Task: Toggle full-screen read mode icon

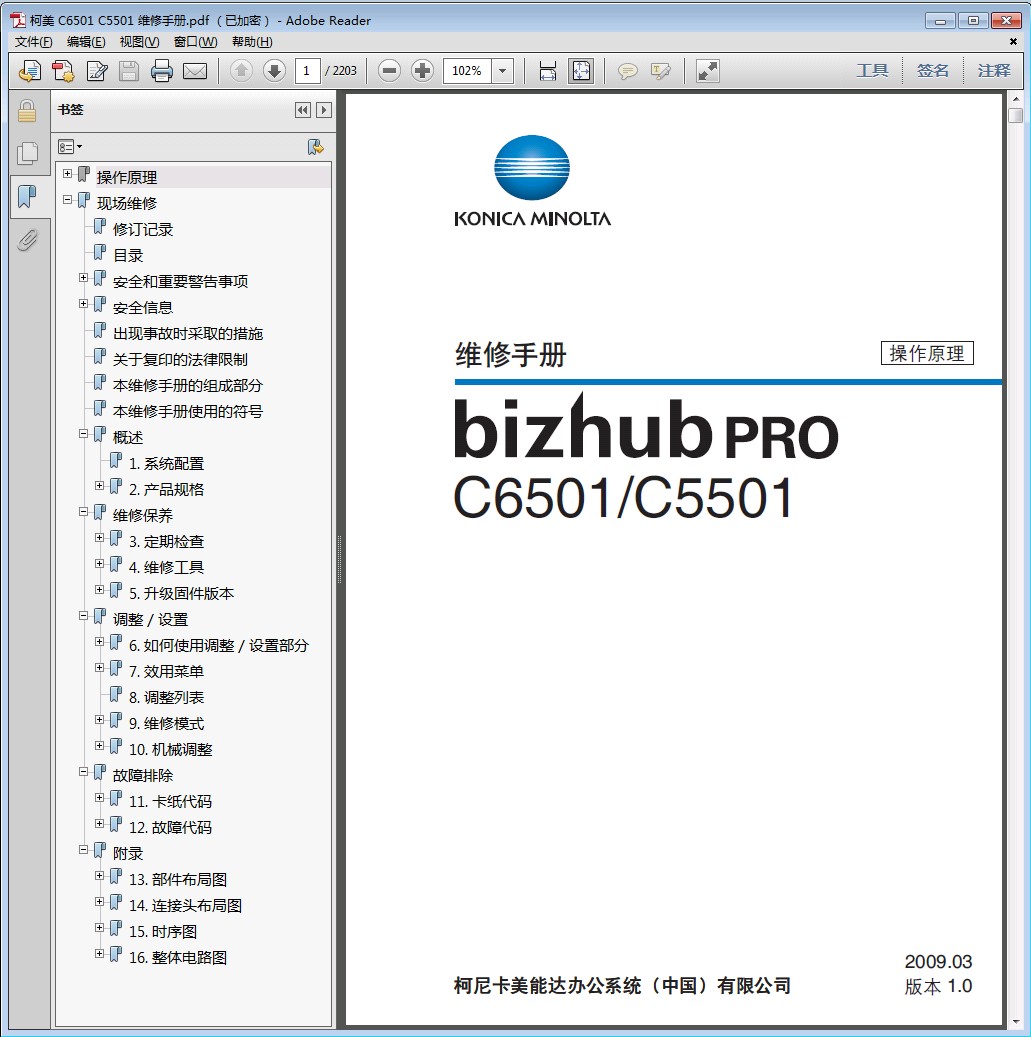Action: 708,71
